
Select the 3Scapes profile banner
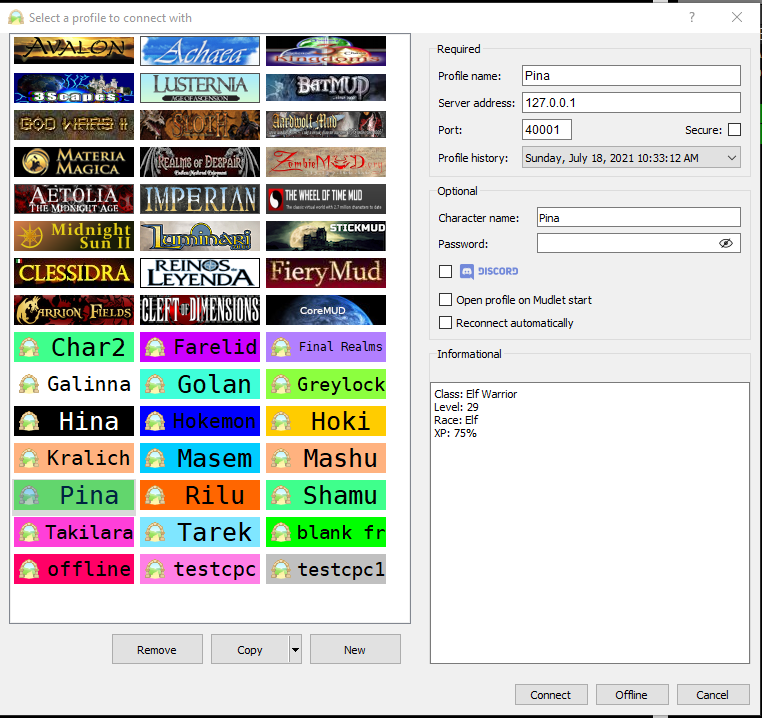(74, 88)
